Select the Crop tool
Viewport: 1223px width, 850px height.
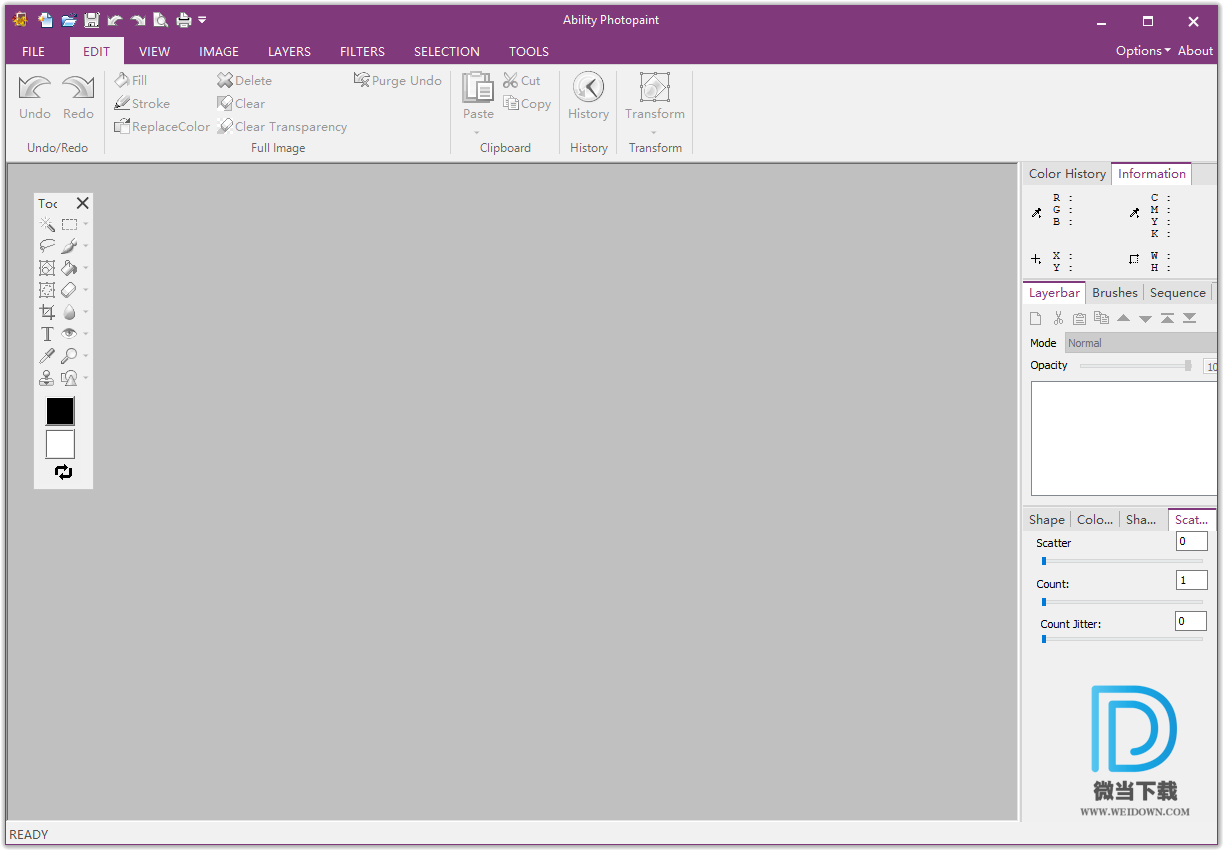point(47,312)
